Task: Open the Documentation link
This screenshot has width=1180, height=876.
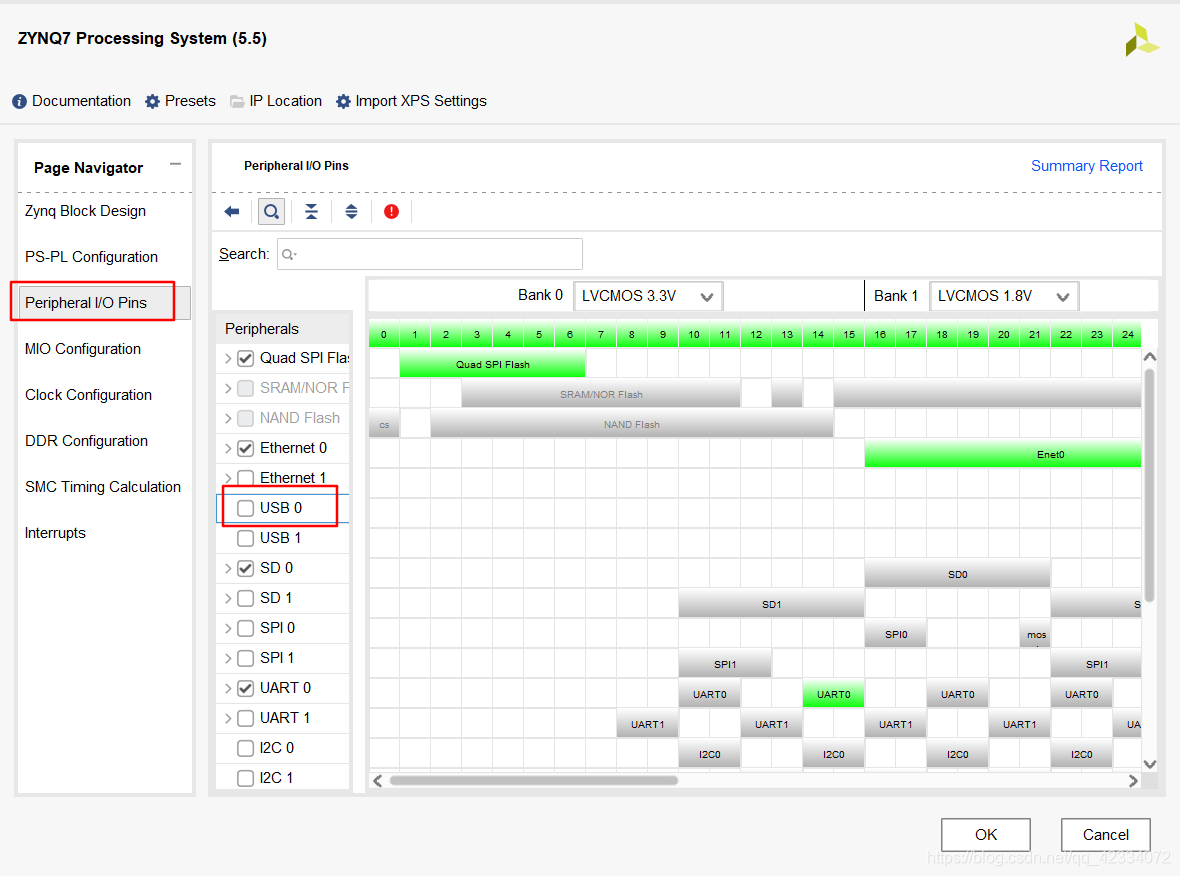Action: 81,102
